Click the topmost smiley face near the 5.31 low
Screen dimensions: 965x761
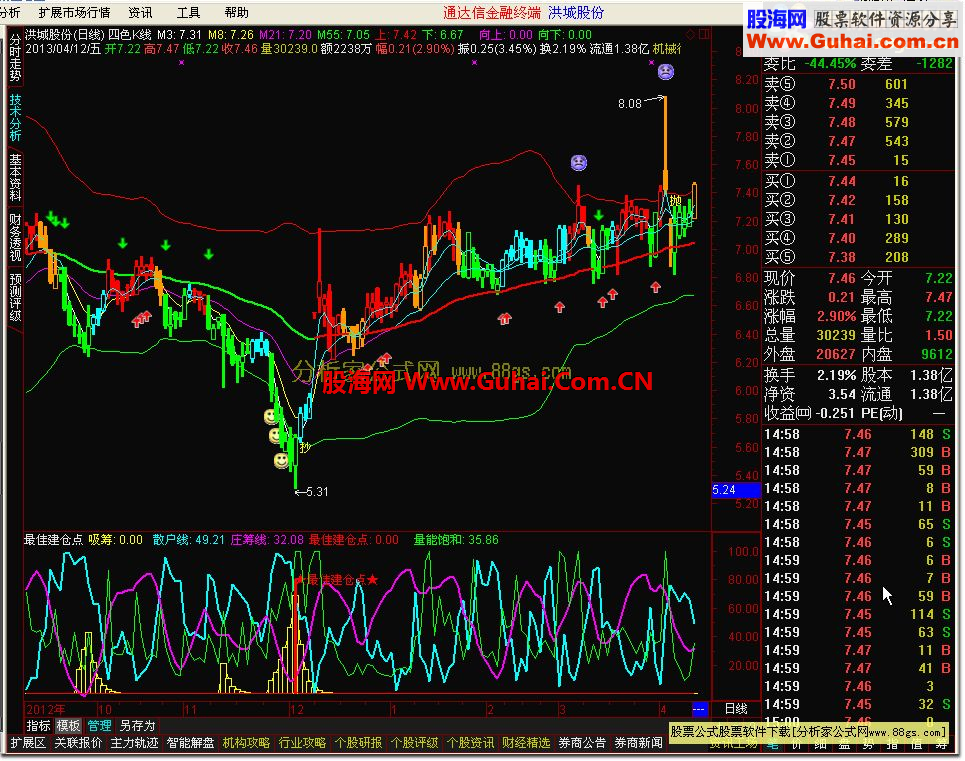(x=271, y=416)
